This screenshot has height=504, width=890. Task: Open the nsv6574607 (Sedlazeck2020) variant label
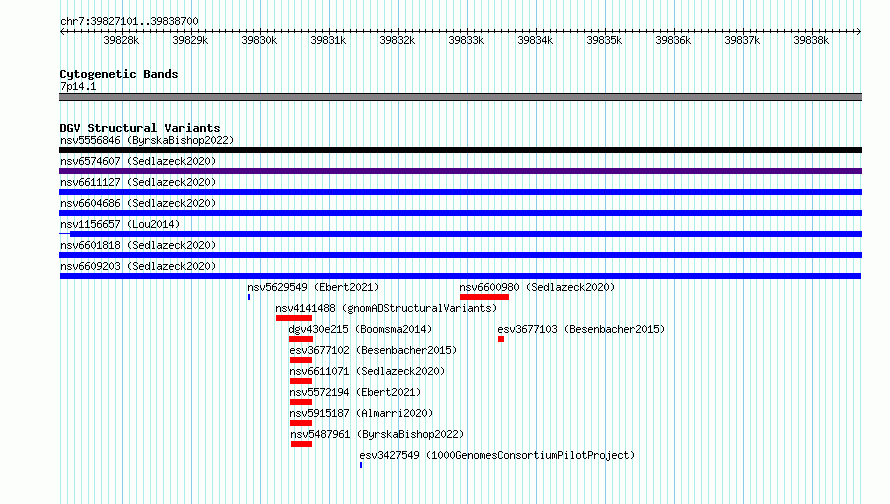click(x=138, y=161)
